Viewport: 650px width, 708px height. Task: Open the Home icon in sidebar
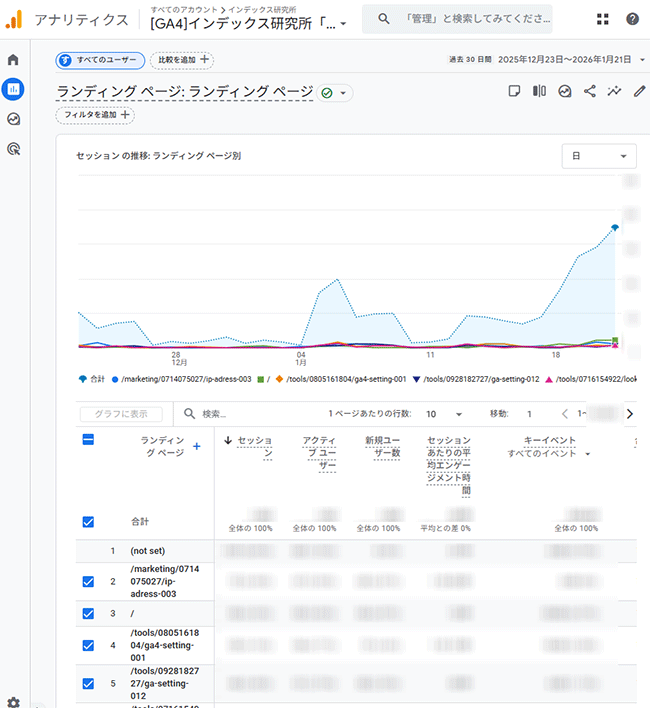pos(13,60)
